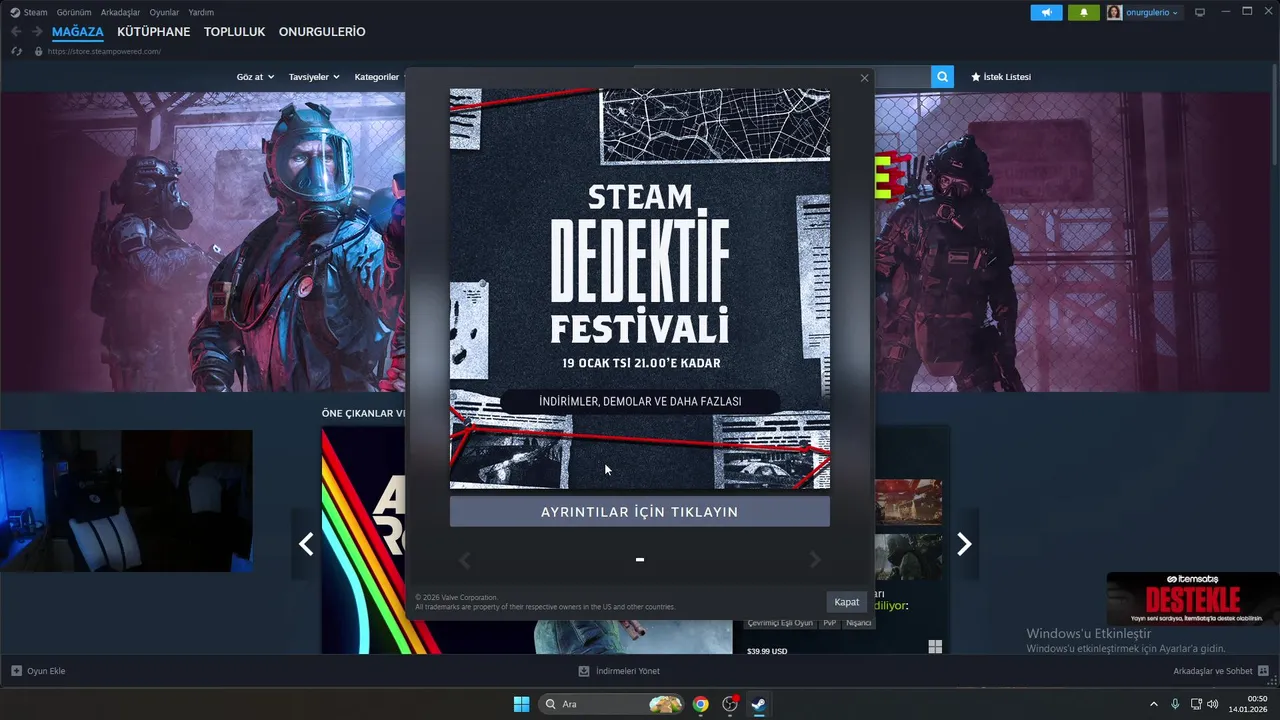Click the Windows platform icon on game card

pos(935,647)
